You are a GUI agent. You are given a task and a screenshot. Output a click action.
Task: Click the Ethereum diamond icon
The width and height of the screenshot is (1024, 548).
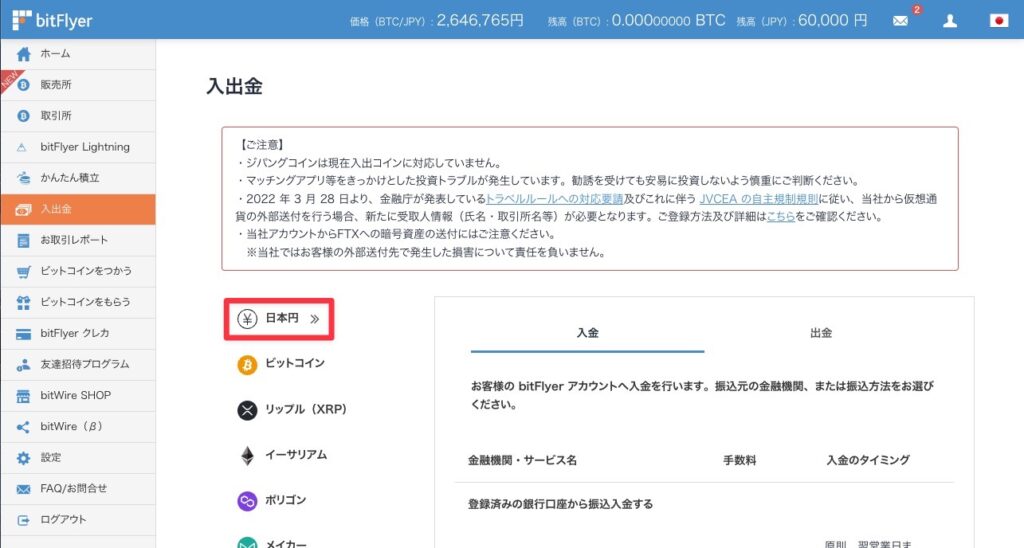247,455
